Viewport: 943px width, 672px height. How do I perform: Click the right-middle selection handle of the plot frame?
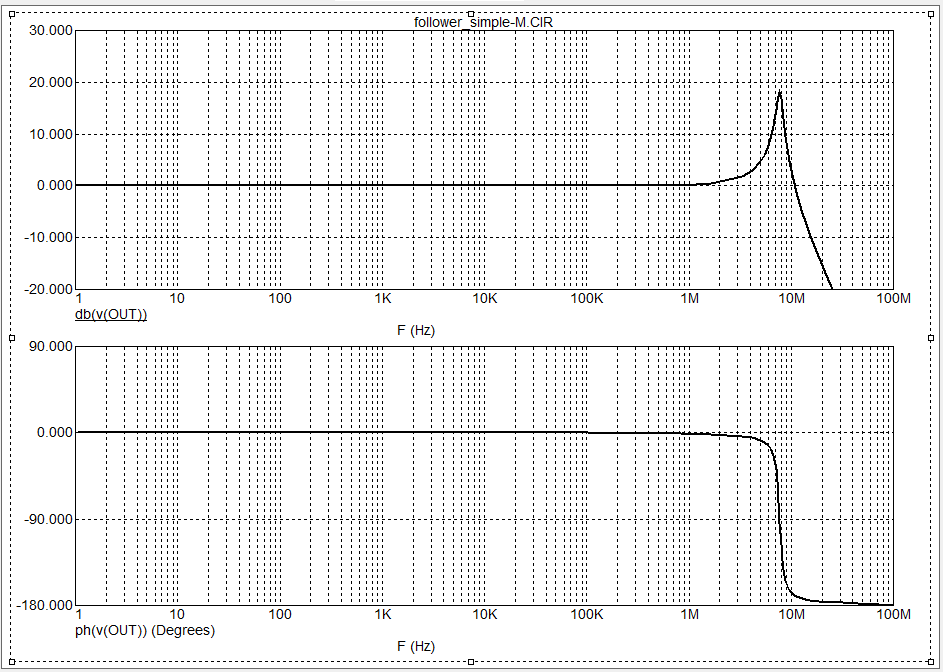[x=931, y=338]
